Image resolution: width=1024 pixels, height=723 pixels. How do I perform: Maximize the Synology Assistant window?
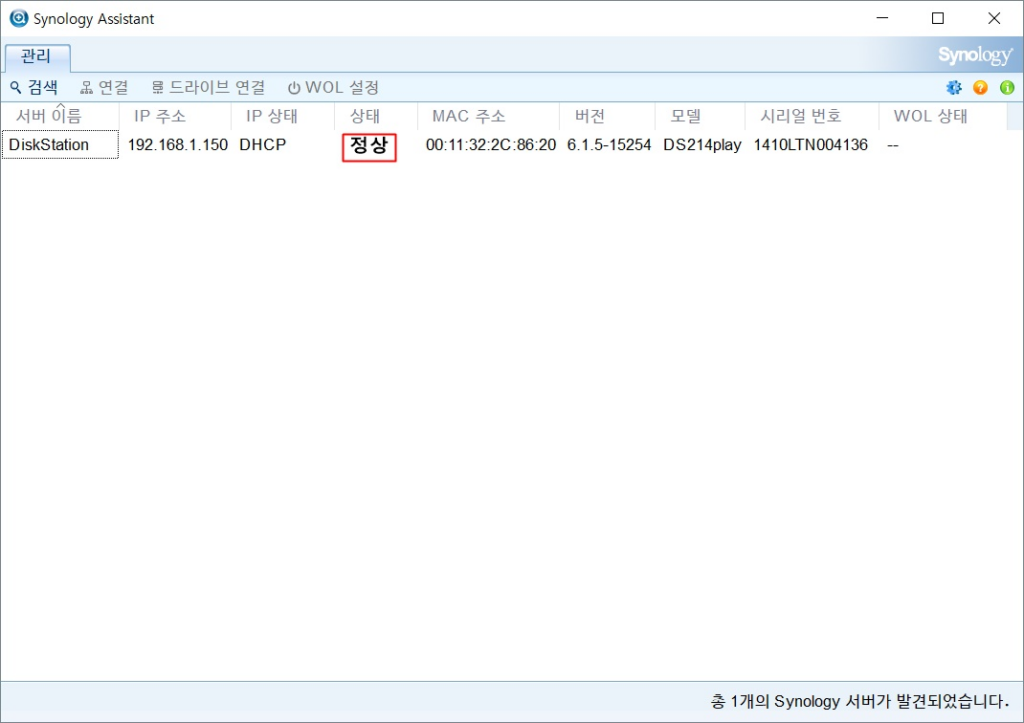tap(938, 18)
